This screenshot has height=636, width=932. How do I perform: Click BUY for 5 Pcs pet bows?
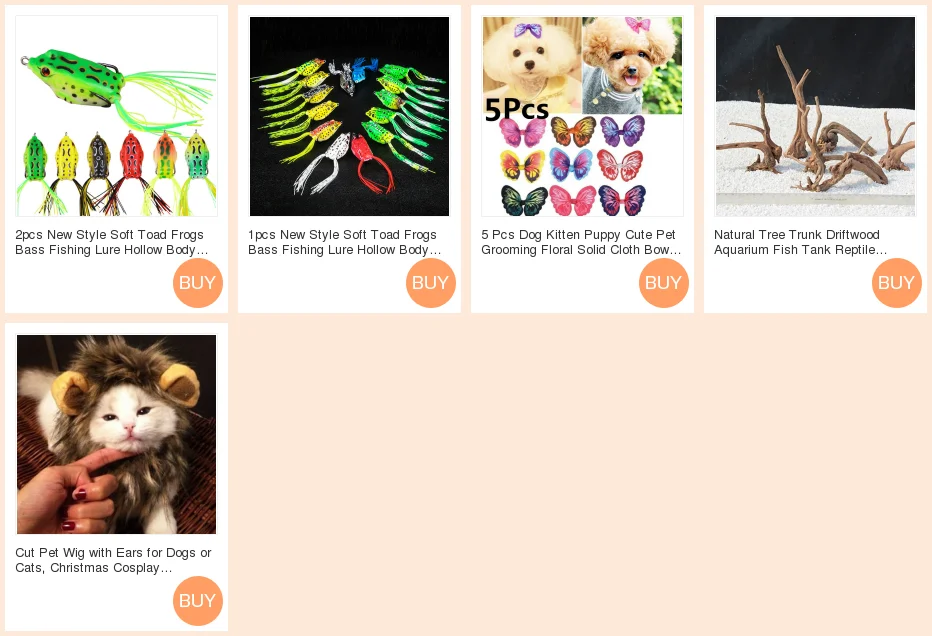click(x=664, y=283)
